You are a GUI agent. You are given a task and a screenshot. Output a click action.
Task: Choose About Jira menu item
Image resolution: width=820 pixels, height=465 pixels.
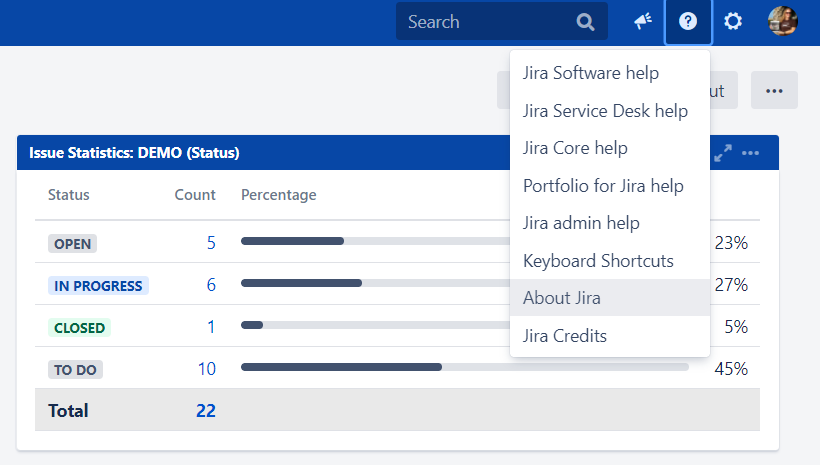610,298
